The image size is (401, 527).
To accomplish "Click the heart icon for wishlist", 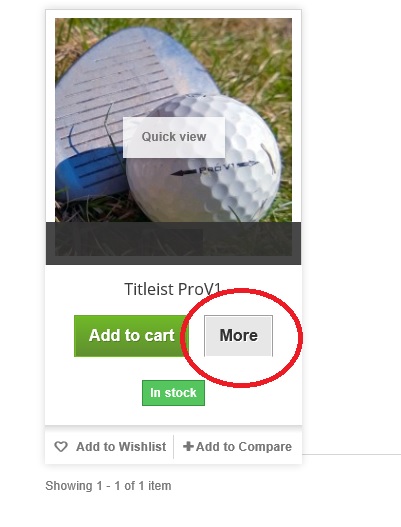I will tap(61, 447).
